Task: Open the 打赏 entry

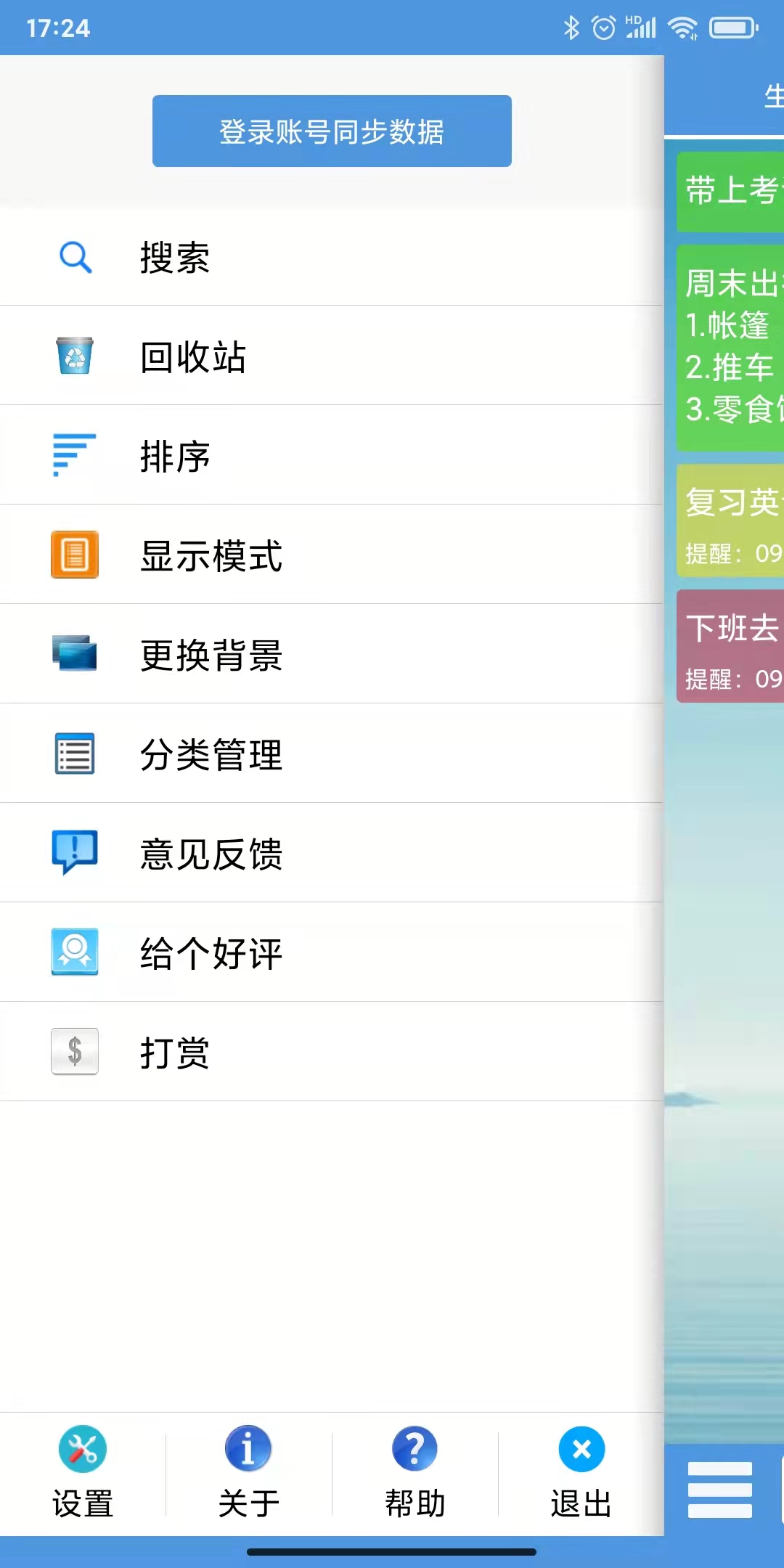Action: [x=332, y=1052]
